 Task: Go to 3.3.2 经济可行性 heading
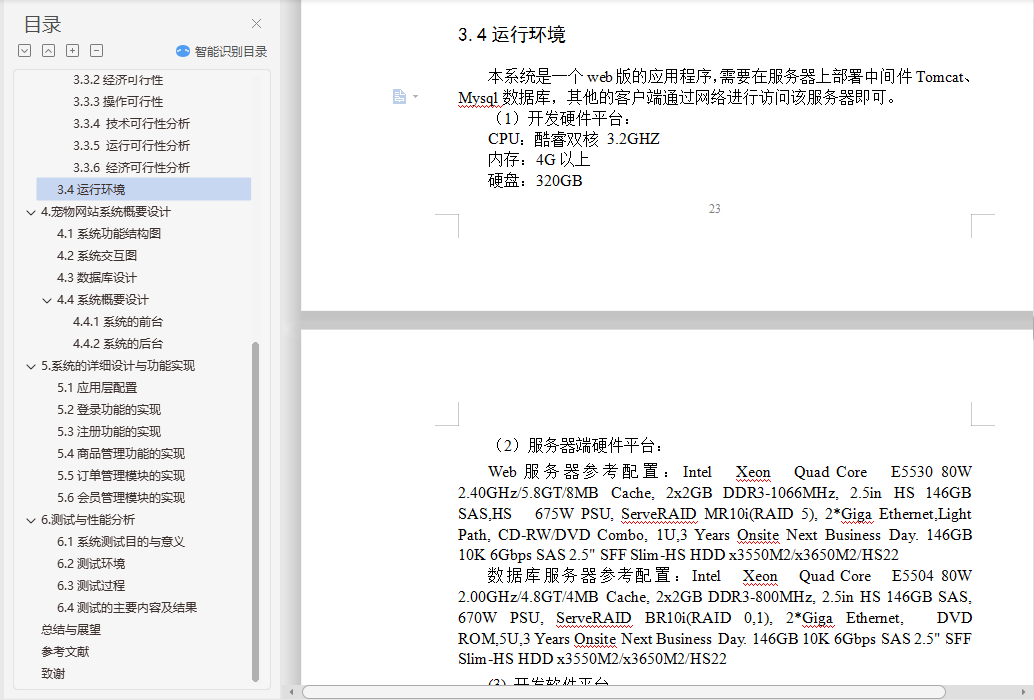coord(118,80)
